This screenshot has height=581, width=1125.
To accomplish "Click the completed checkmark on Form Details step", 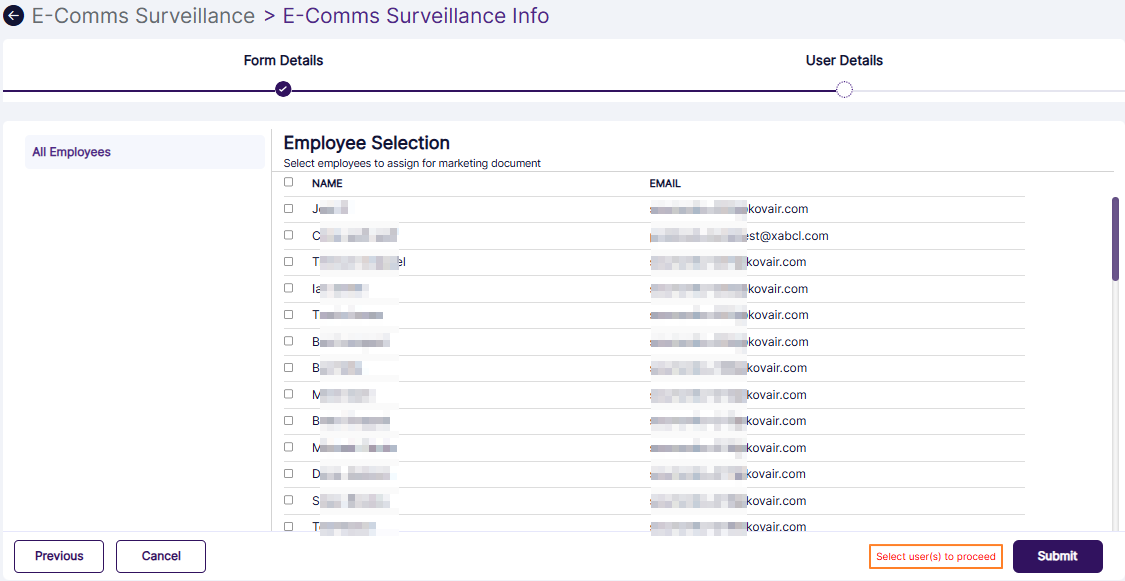I will [x=283, y=89].
